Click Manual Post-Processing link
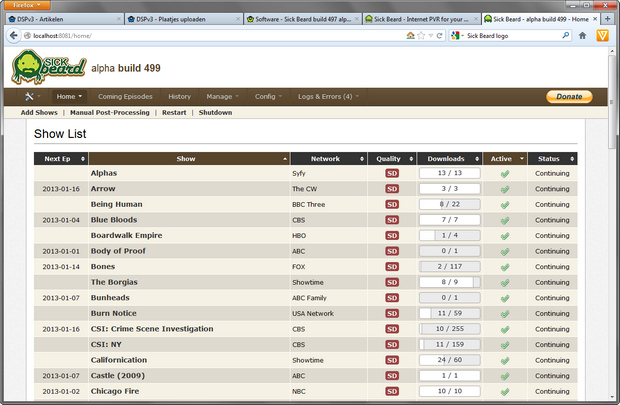620x405 pixels. 110,112
